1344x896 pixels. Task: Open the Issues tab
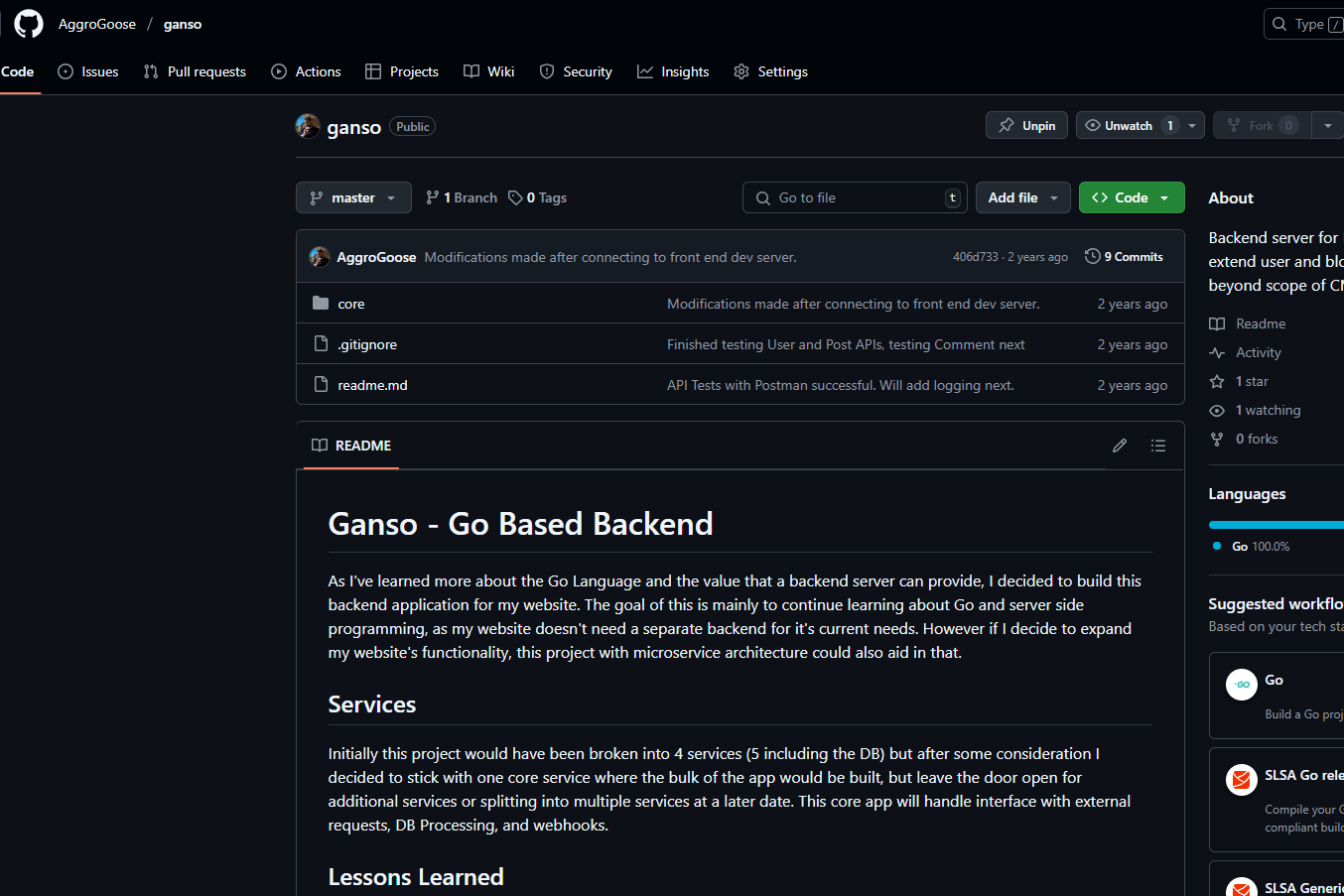tap(88, 71)
